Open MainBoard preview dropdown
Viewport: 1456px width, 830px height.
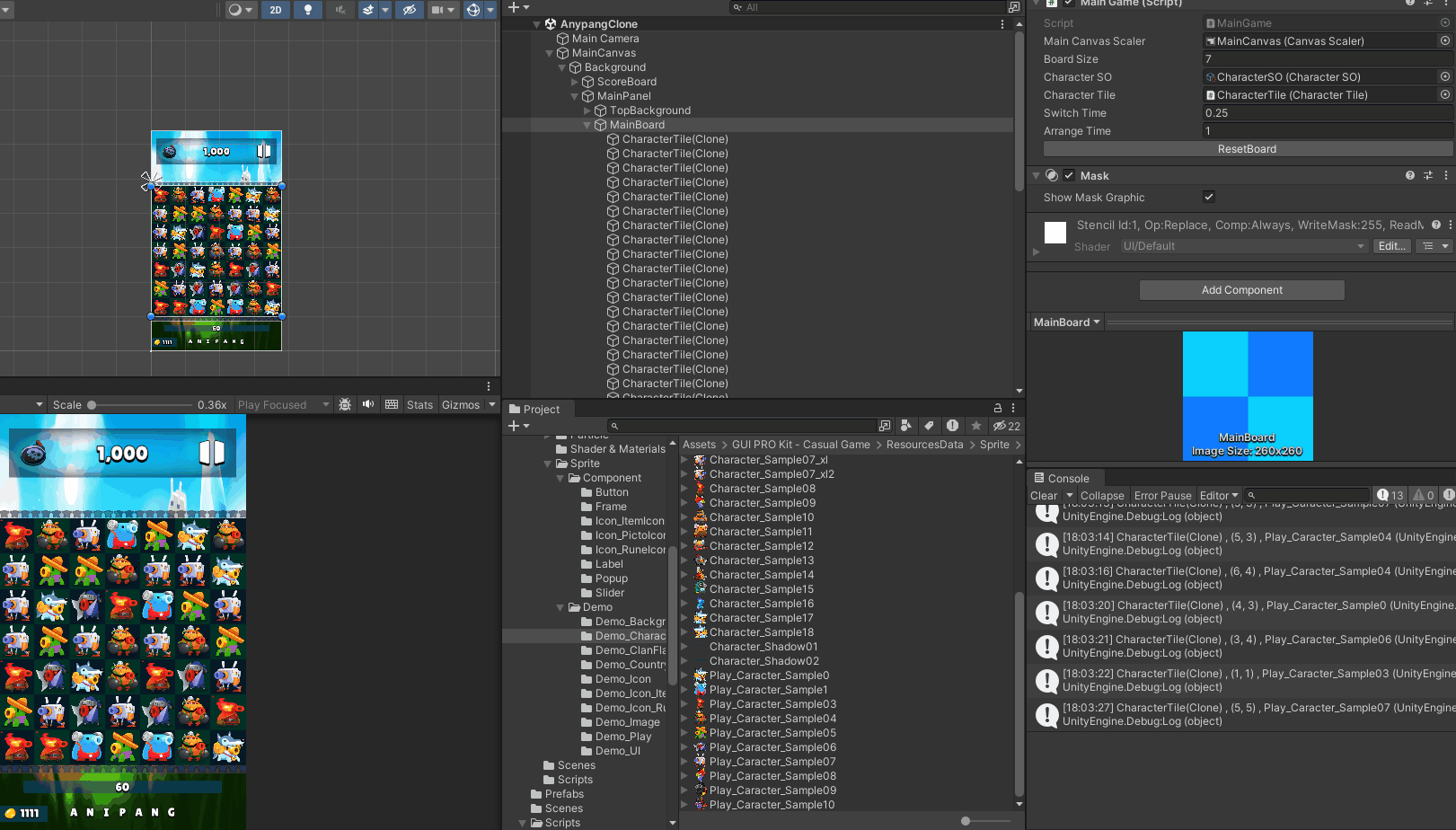tap(1066, 322)
